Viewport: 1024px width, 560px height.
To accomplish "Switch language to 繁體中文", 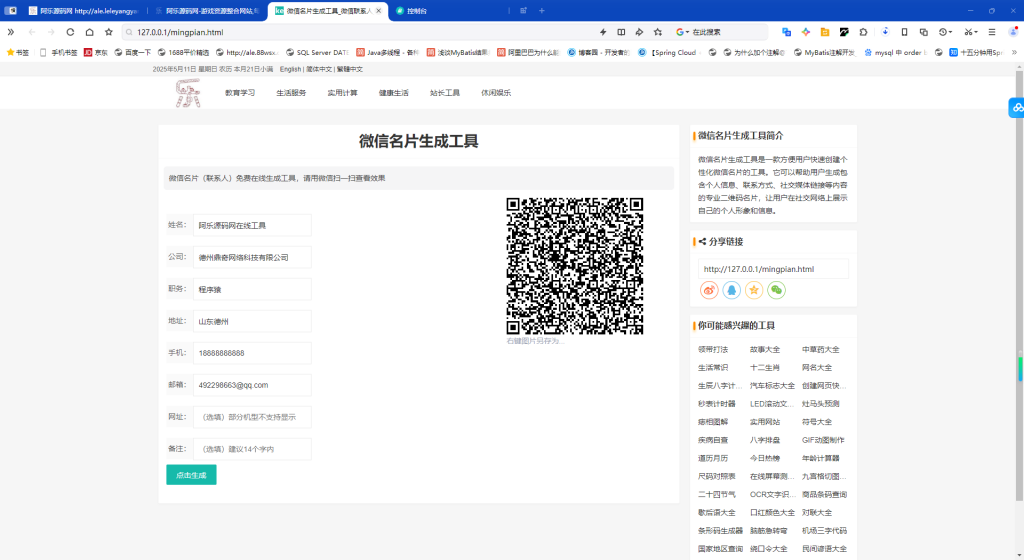I will tap(349, 69).
